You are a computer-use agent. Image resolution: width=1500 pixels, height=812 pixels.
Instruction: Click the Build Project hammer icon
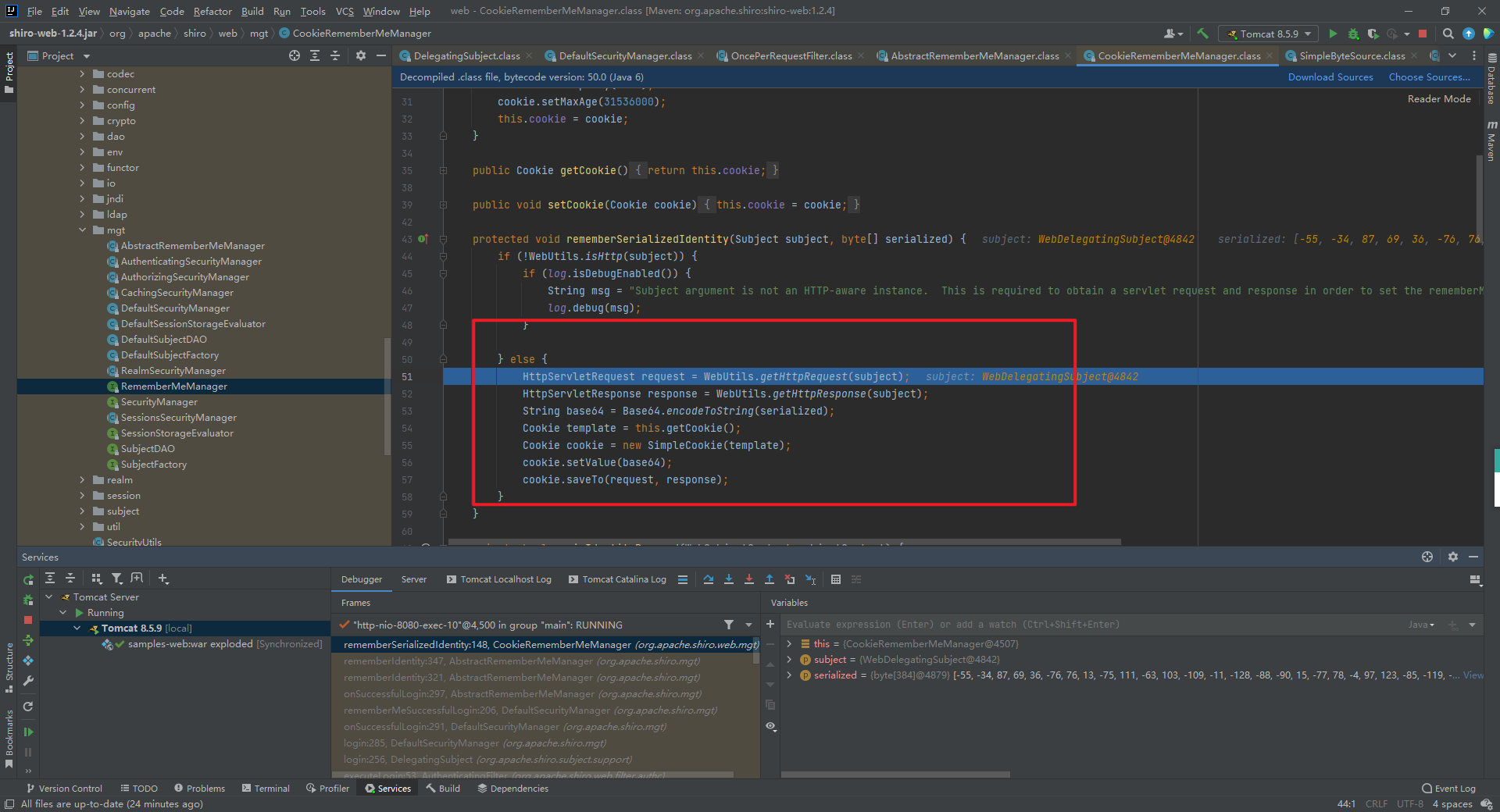click(1202, 34)
